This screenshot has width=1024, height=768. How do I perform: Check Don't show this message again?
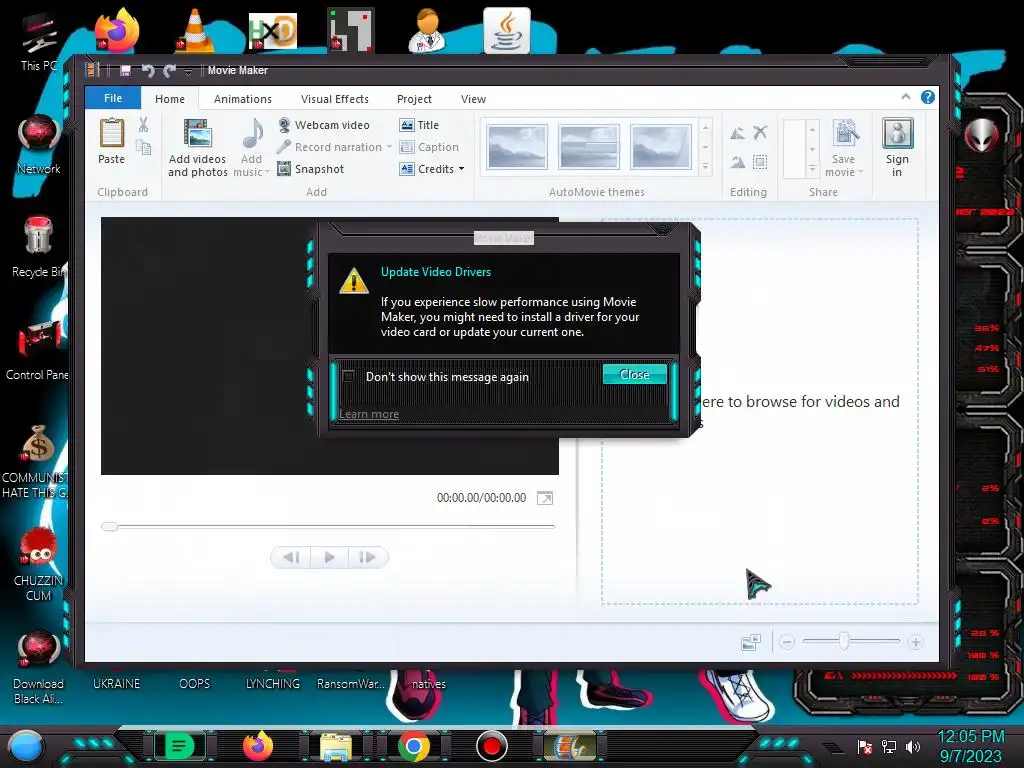(349, 376)
